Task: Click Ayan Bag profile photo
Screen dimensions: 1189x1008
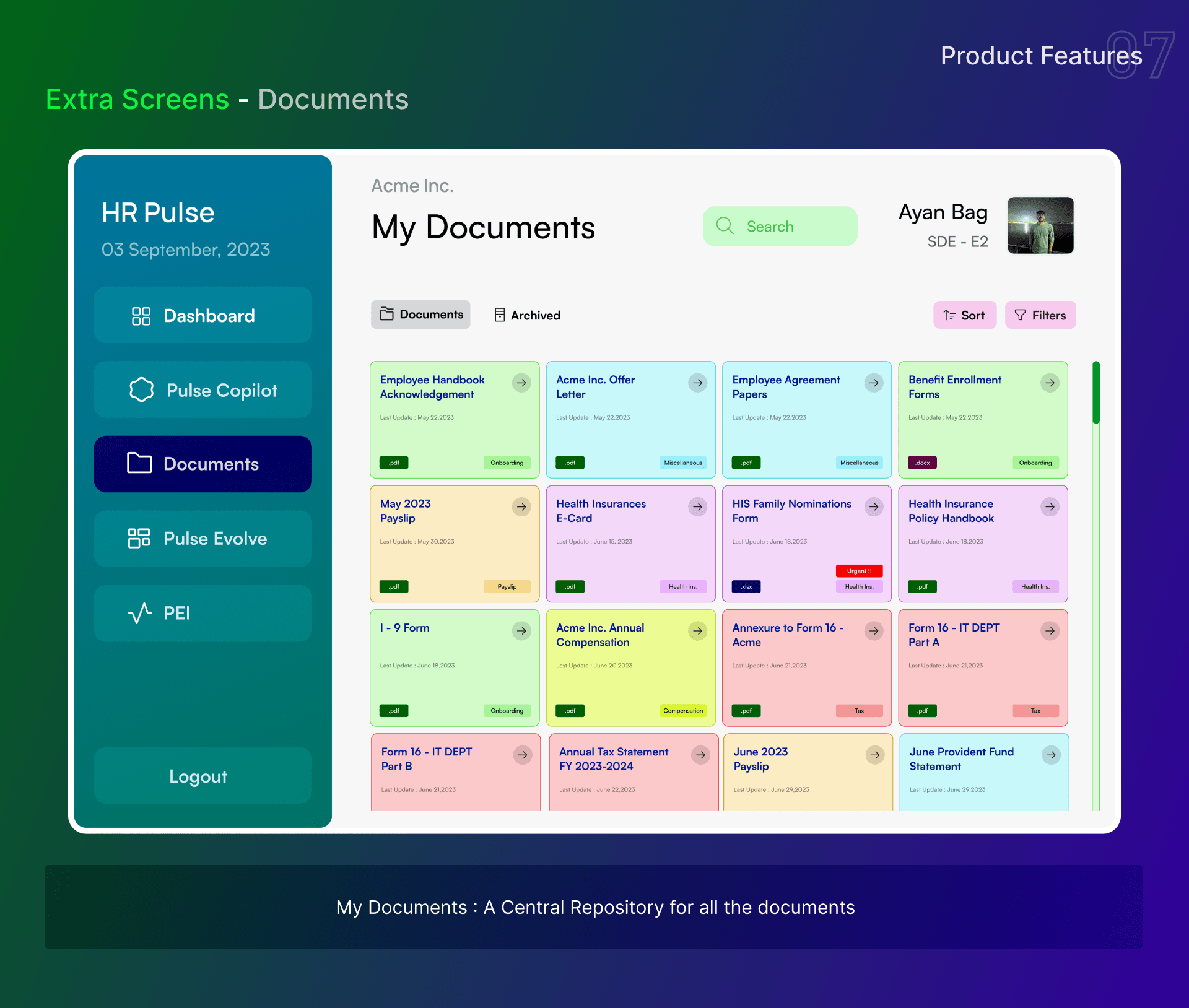Action: point(1040,225)
